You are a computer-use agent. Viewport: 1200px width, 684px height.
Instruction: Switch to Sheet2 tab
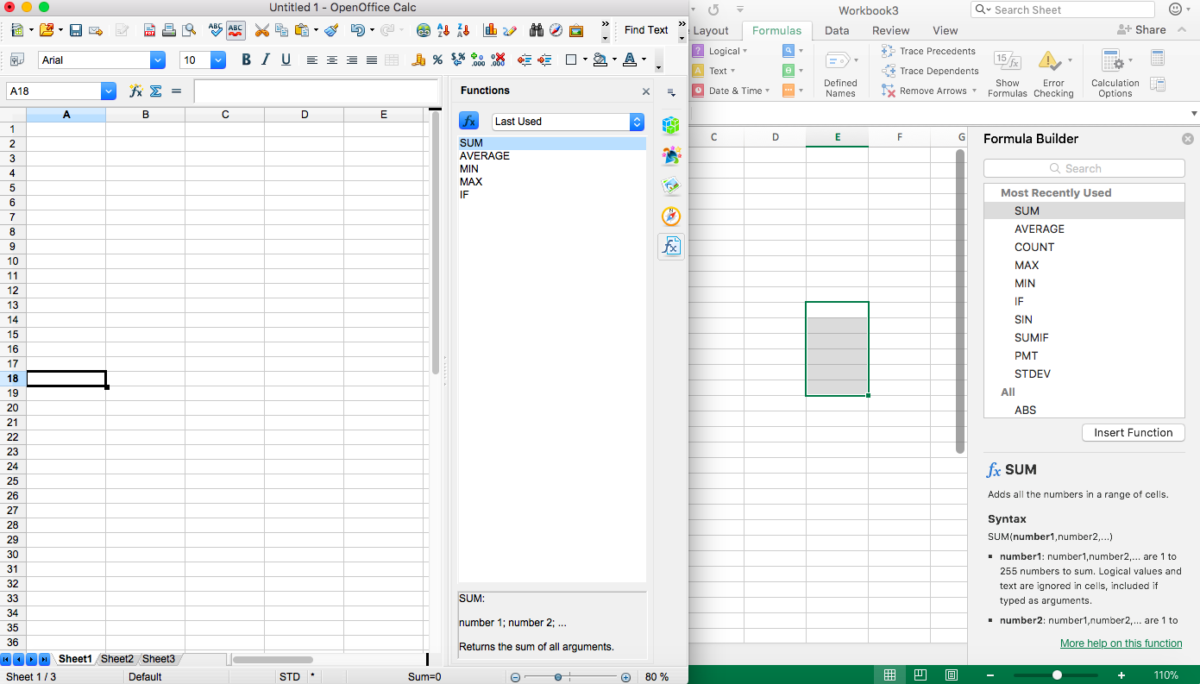[x=116, y=659]
